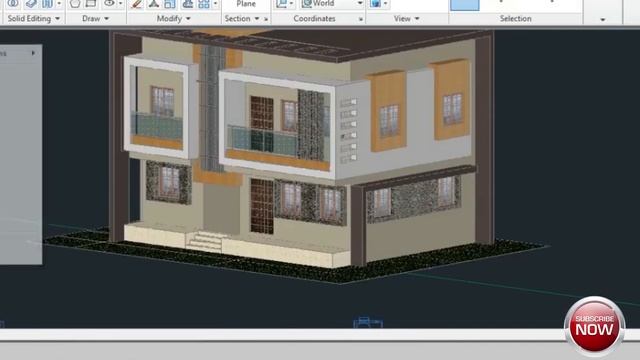Screen dimensions: 640x360
Task: Select the fourth Modify panel icon
Action: click(x=187, y=4)
